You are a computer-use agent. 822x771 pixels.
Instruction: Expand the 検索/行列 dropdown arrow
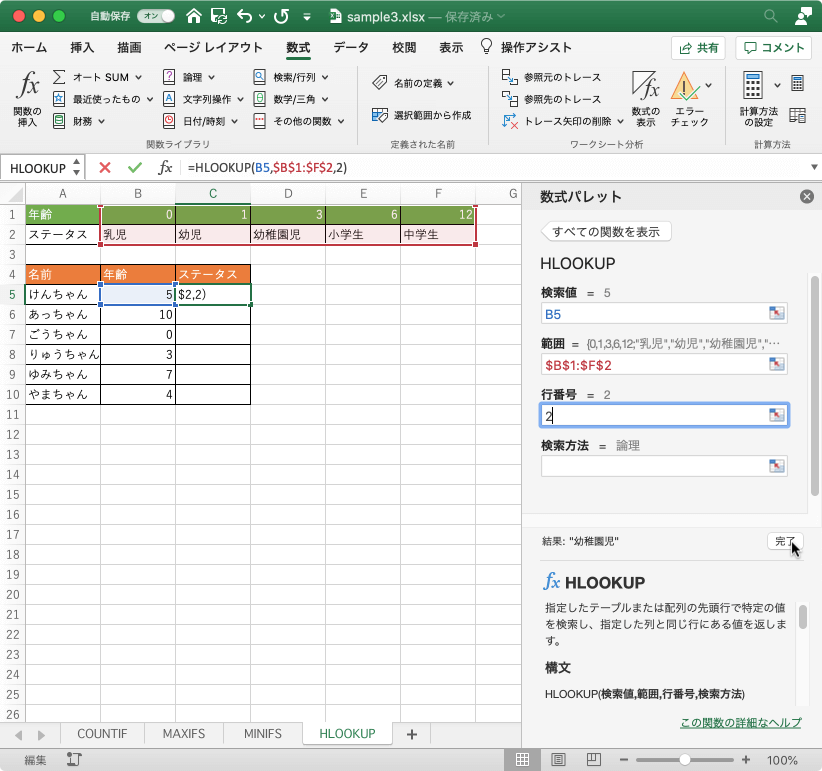325,78
